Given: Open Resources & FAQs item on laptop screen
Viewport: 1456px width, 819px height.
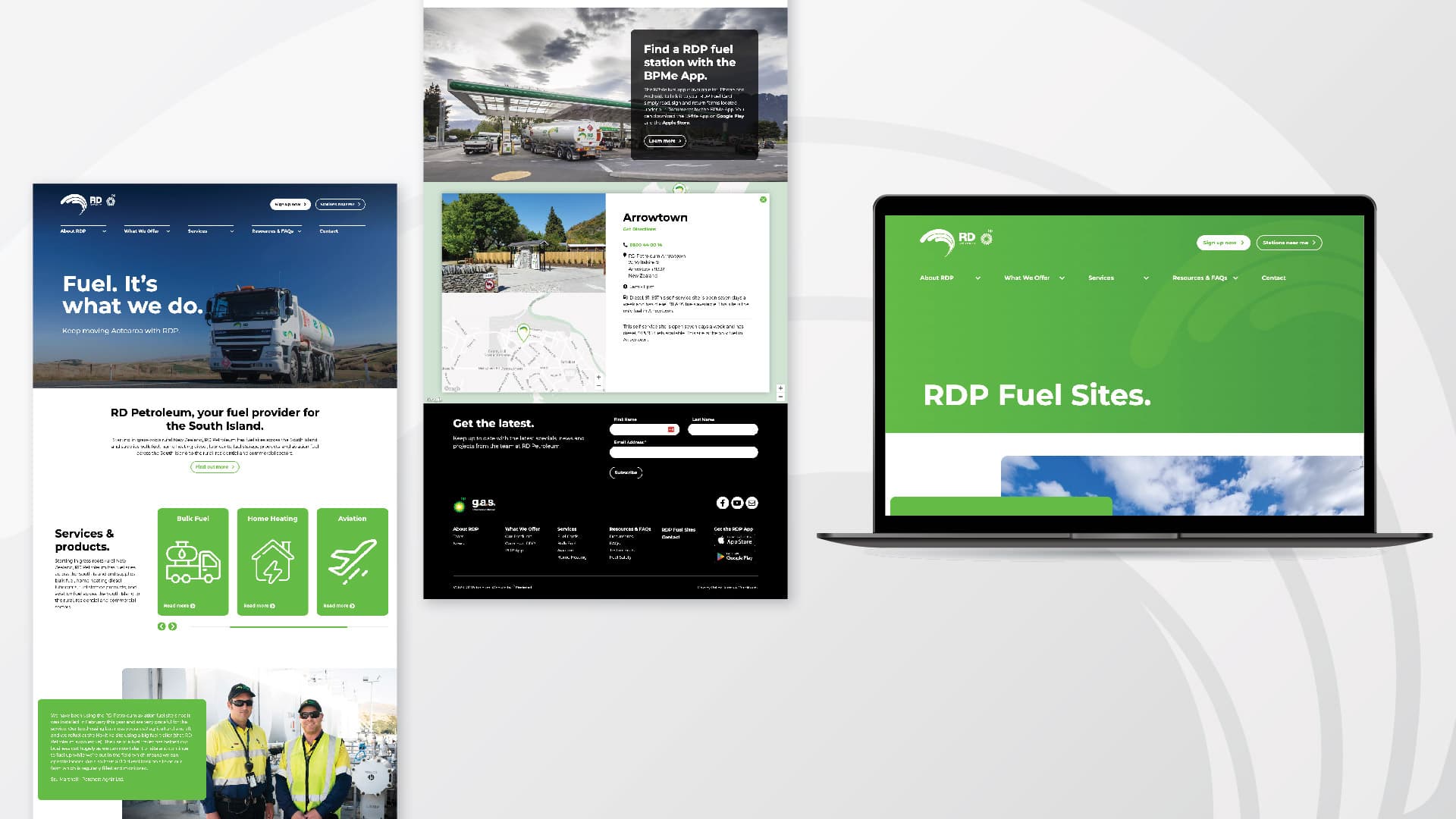Looking at the screenshot, I should tap(1200, 278).
